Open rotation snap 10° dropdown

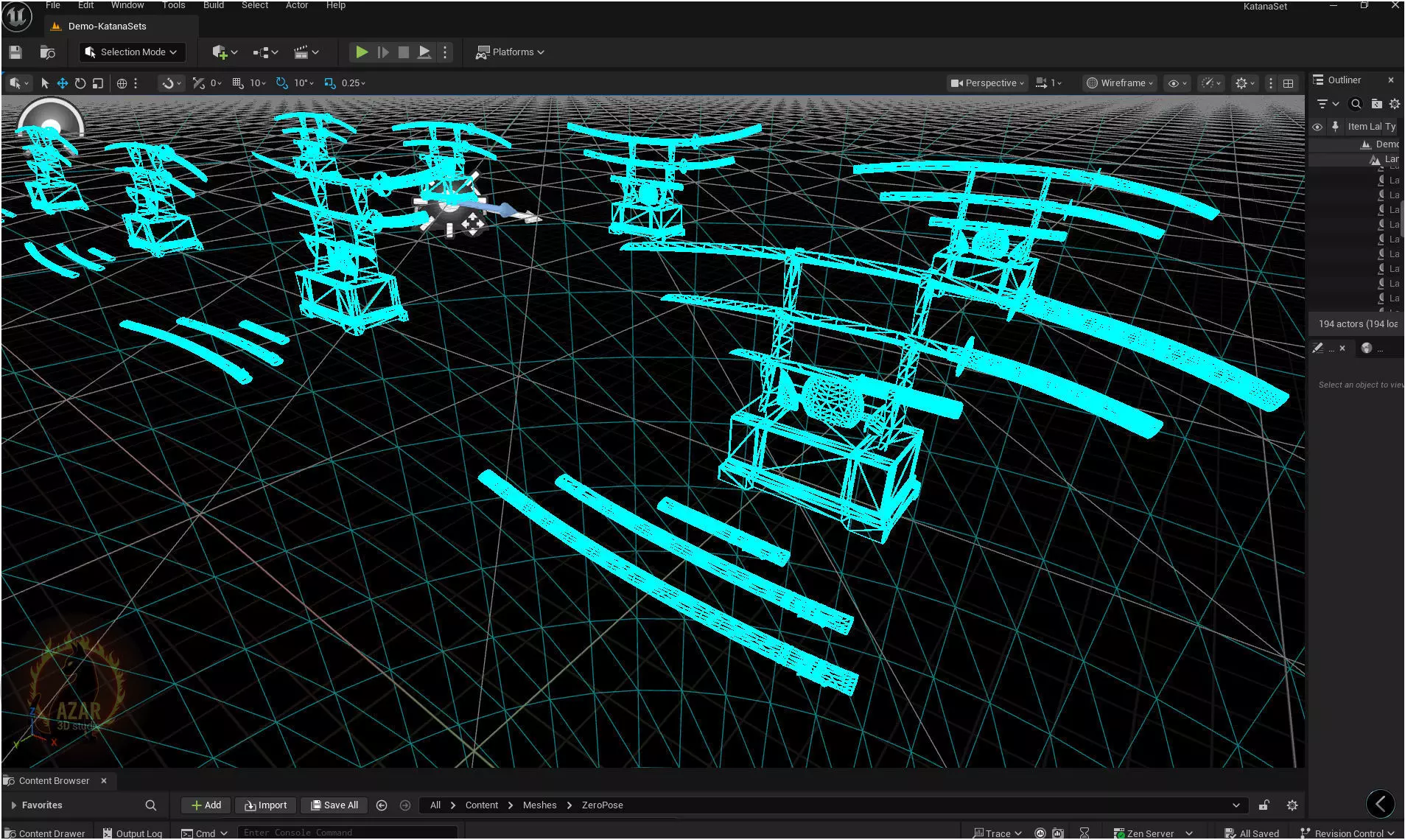[x=304, y=83]
